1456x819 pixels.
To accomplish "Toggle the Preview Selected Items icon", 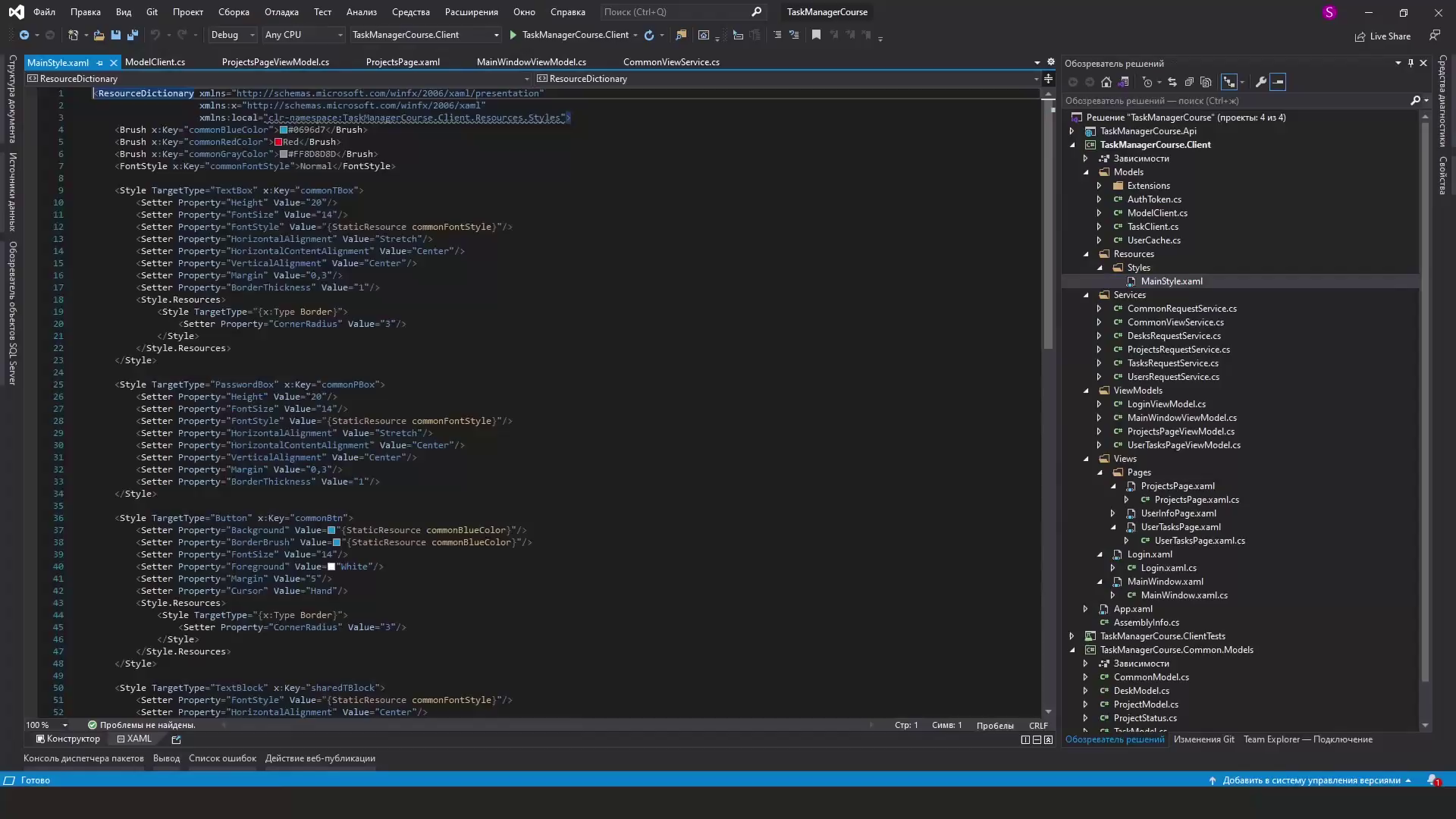I will pyautogui.click(x=1278, y=82).
